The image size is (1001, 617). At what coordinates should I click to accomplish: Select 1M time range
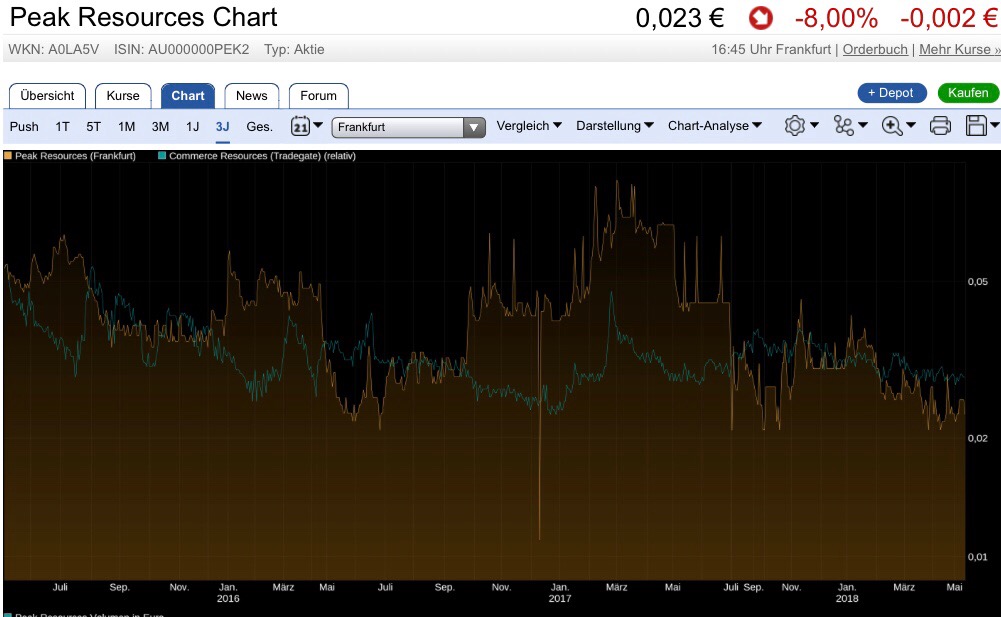pyautogui.click(x=126, y=126)
